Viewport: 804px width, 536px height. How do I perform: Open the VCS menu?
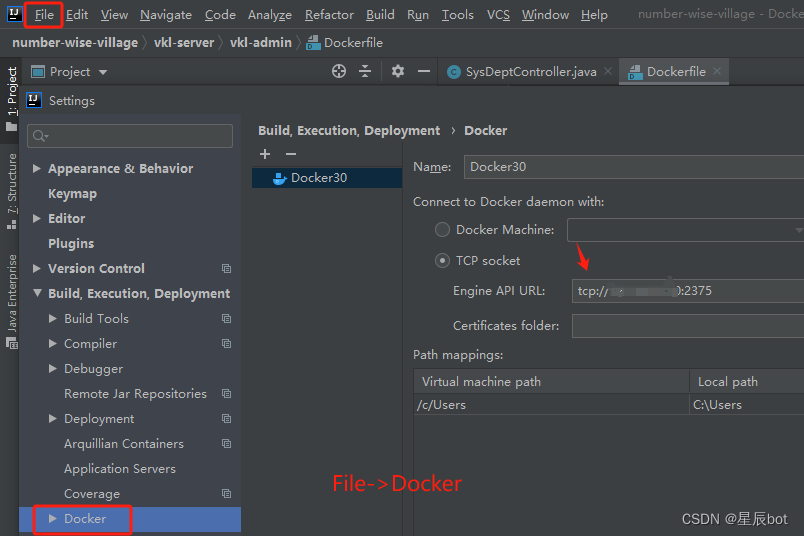[x=498, y=15]
